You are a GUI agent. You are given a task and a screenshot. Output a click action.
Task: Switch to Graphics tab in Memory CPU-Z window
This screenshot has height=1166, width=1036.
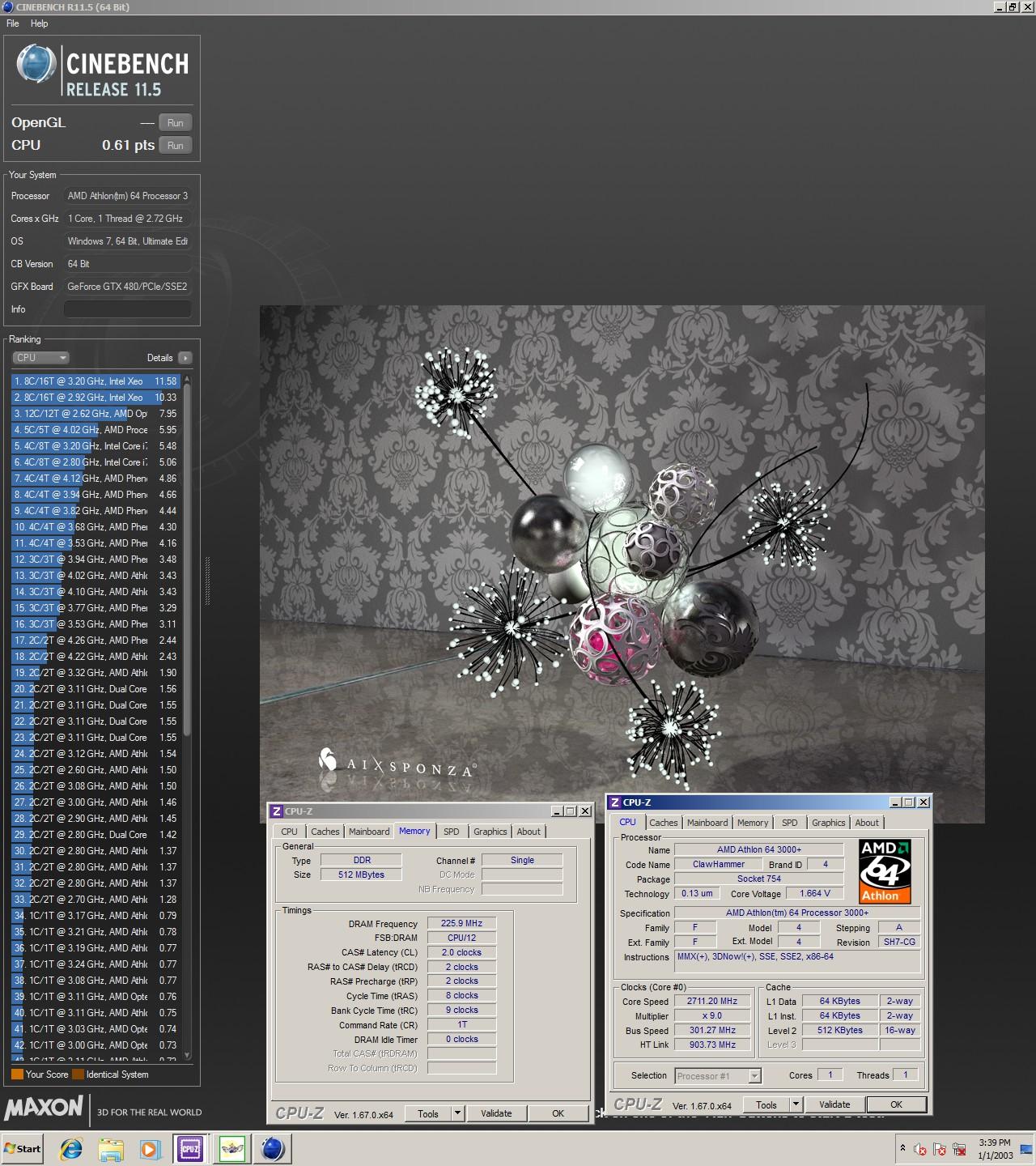pos(490,832)
